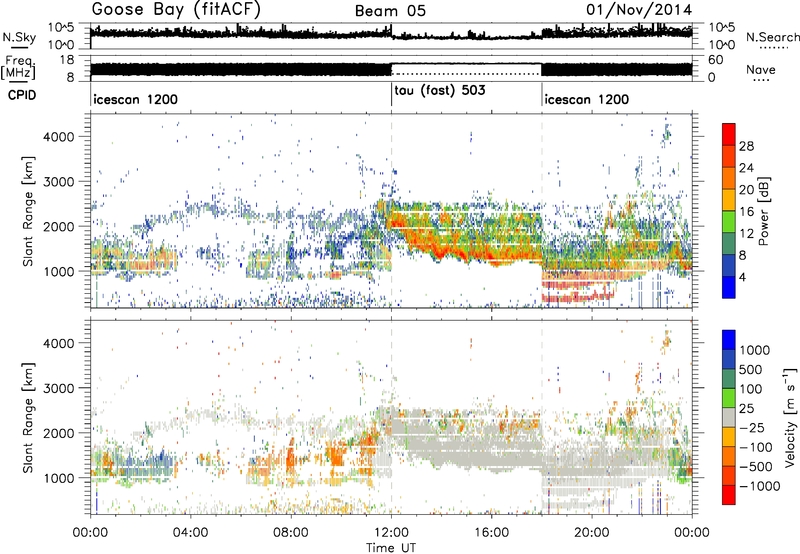800x554 pixels.
Task: Click the 'tau (fast) 503' CPID label
Action: (440, 91)
